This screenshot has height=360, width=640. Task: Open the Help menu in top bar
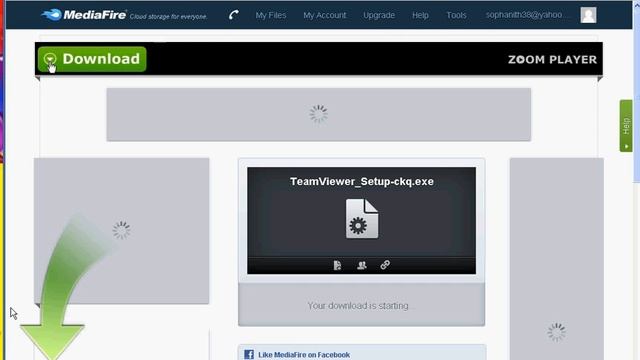click(420, 15)
